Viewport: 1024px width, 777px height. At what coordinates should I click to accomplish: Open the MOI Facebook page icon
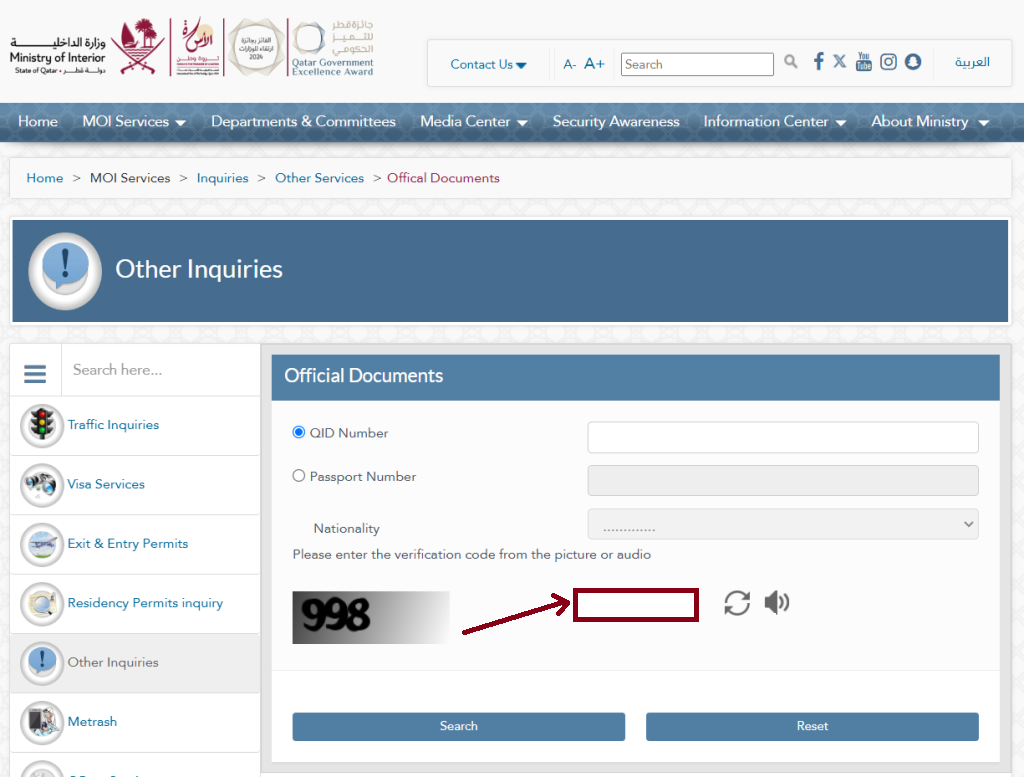[x=818, y=61]
